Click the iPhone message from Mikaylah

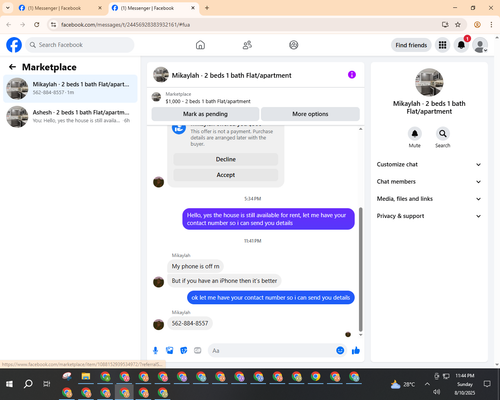(x=224, y=281)
